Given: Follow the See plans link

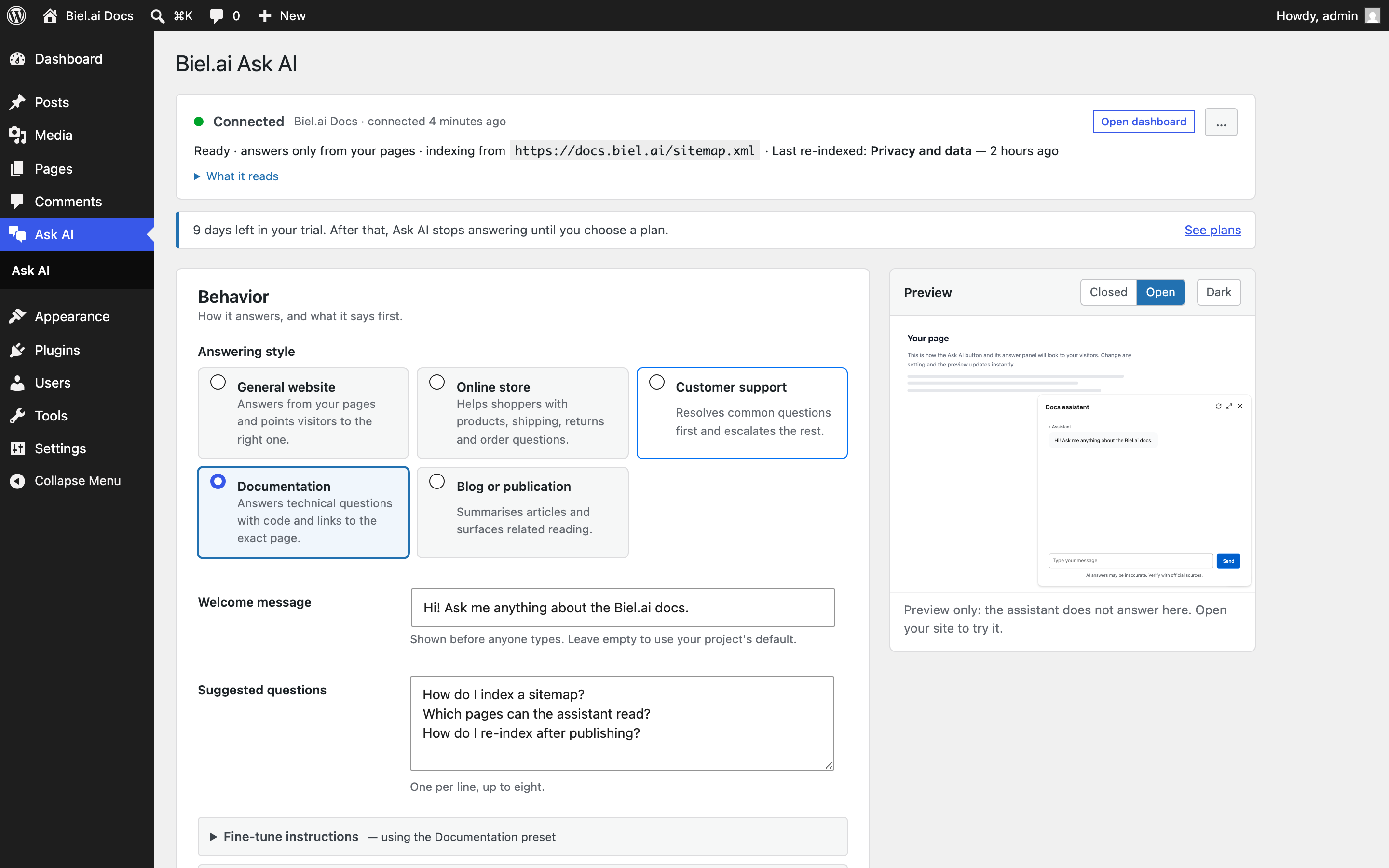Looking at the screenshot, I should click(x=1212, y=230).
